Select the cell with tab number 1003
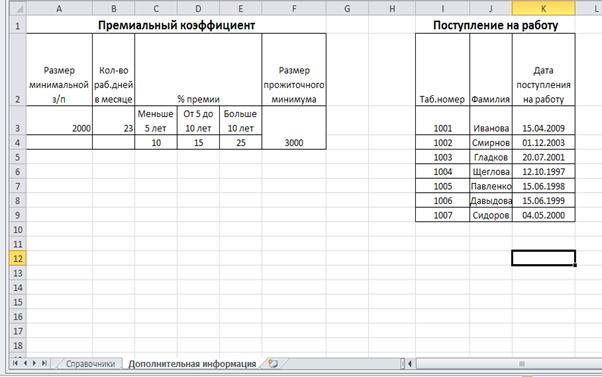The width and height of the screenshot is (602, 377). 442,157
